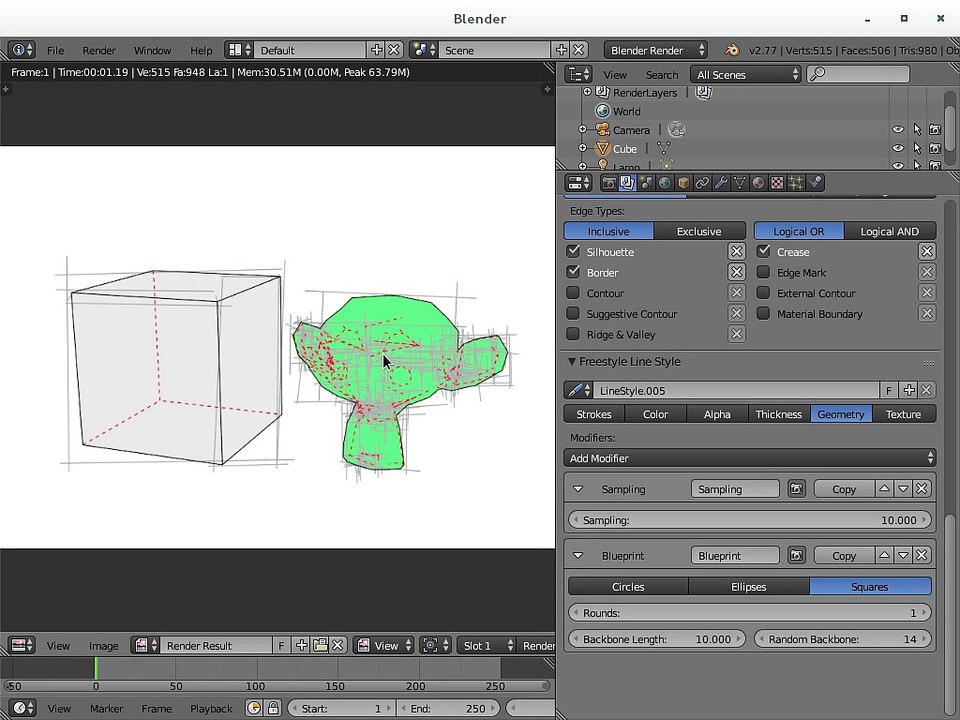Copy the Sampling modifier

point(844,489)
